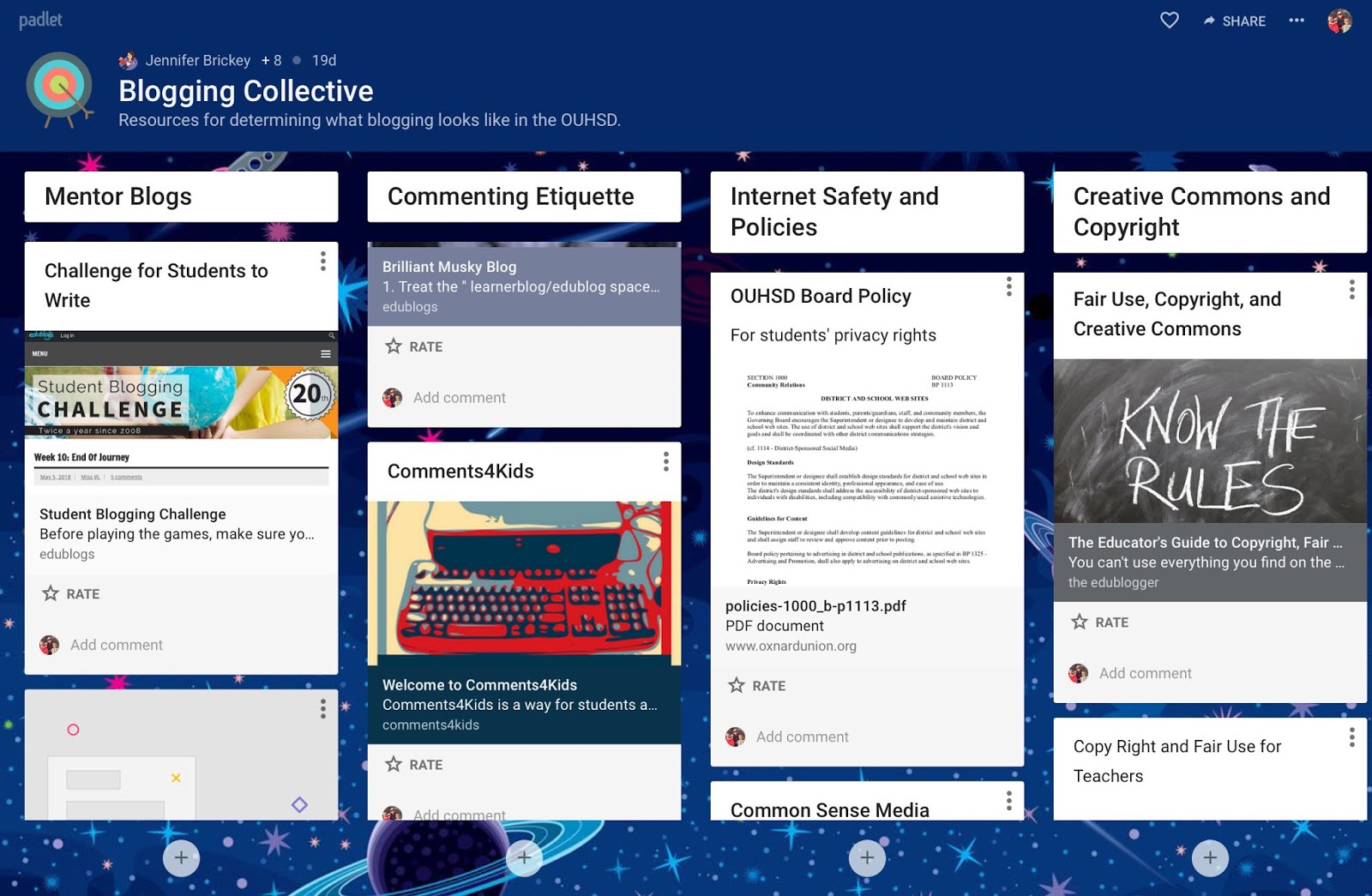This screenshot has height=896, width=1372.
Task: Rate the Student Blogging Challenge post
Action: click(71, 593)
